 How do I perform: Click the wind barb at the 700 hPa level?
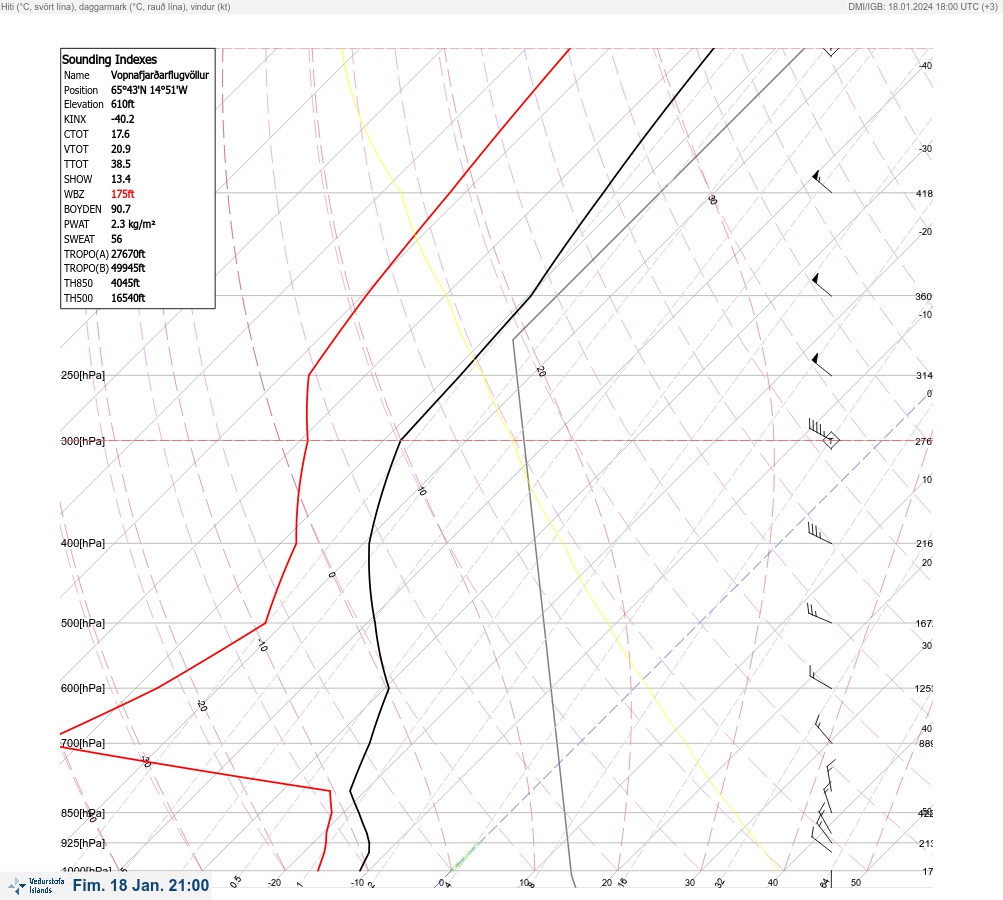[x=823, y=729]
